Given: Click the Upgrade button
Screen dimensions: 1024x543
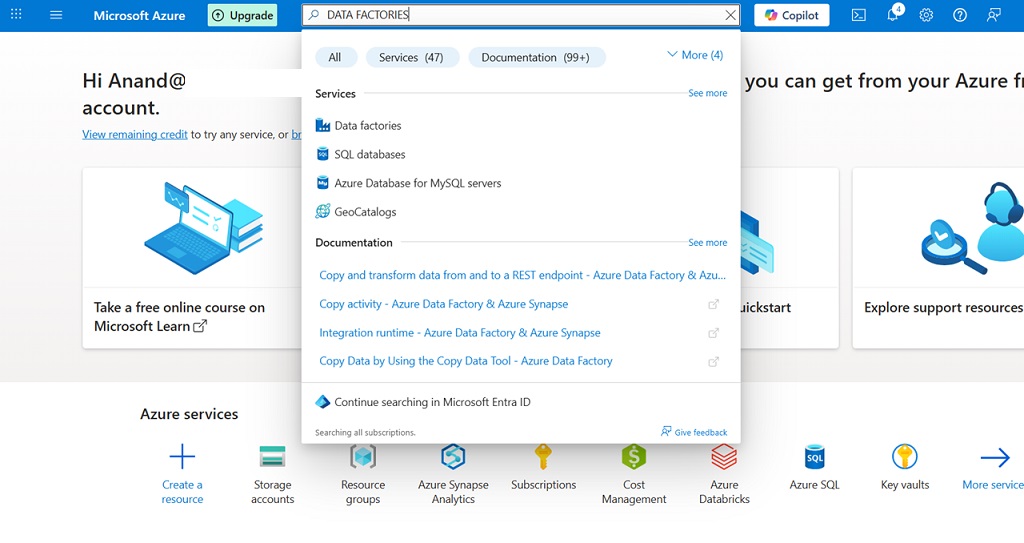Looking at the screenshot, I should click(242, 15).
